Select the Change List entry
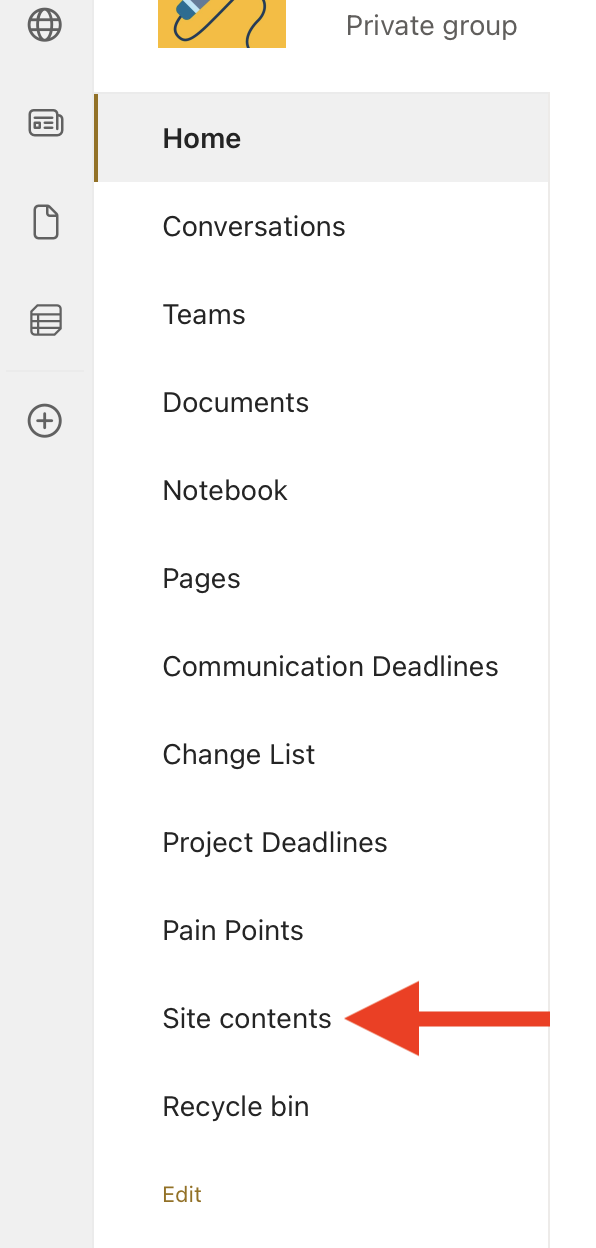Viewport: 596px width, 1248px height. 238,754
